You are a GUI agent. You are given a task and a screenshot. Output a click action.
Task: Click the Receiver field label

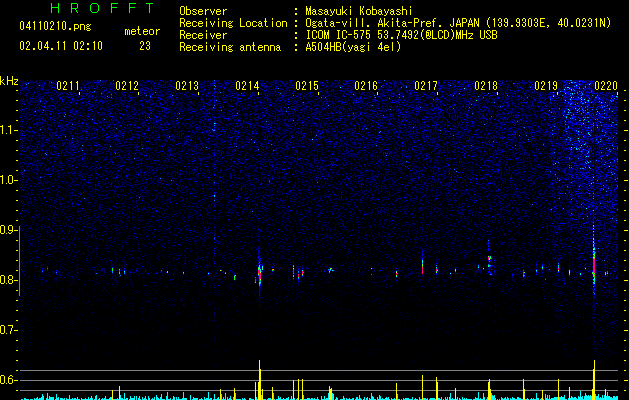[203, 35]
